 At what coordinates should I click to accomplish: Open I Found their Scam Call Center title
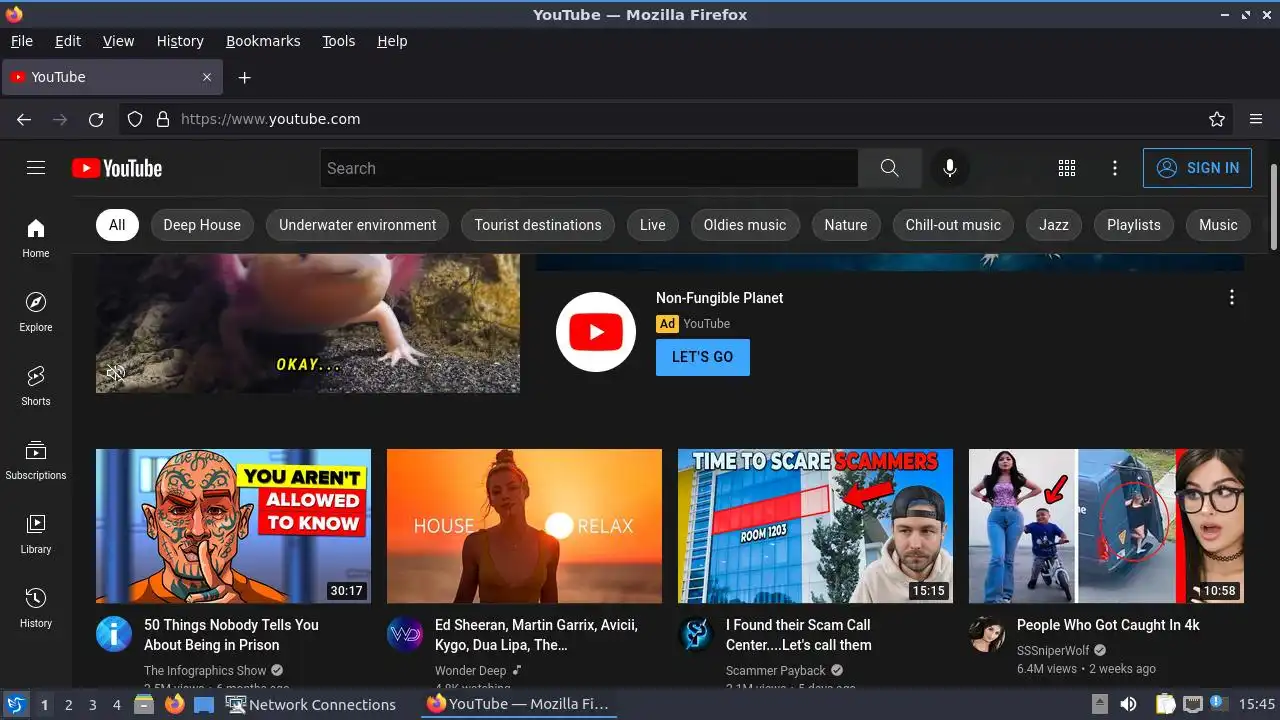coord(799,635)
